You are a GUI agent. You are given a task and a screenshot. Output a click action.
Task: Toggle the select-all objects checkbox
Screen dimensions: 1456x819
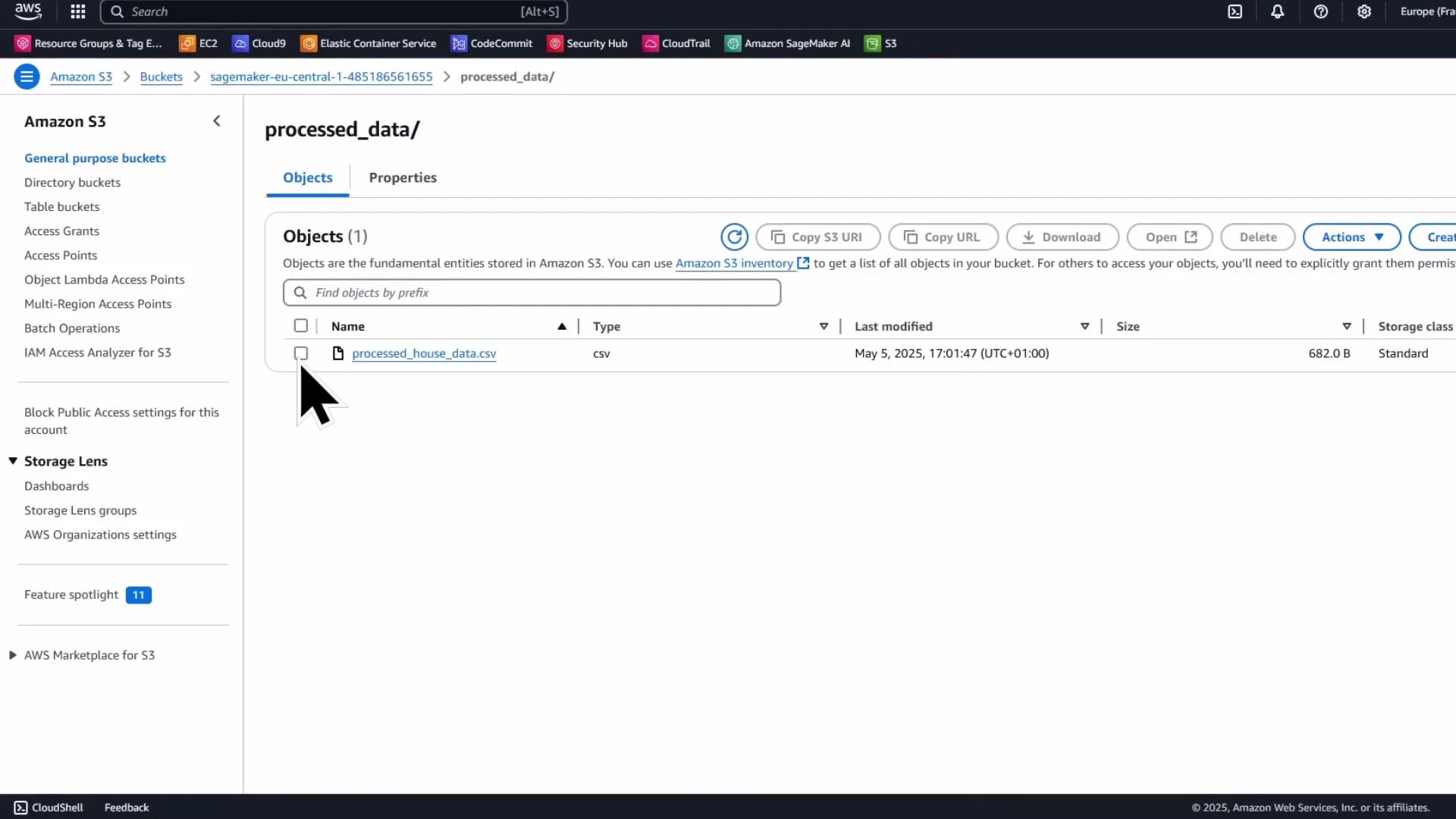coord(300,325)
